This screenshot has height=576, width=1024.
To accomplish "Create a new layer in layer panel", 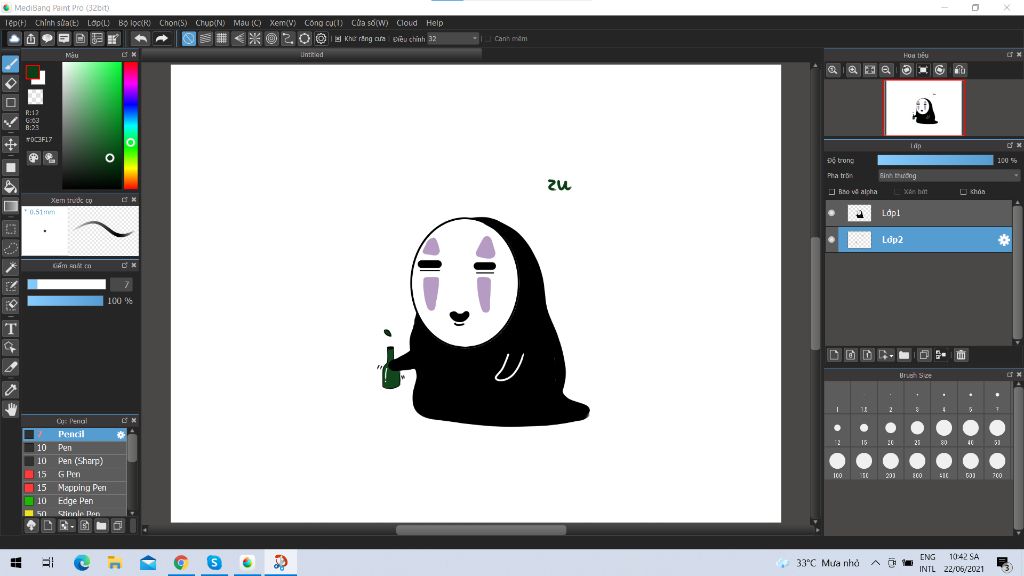I will pos(834,355).
